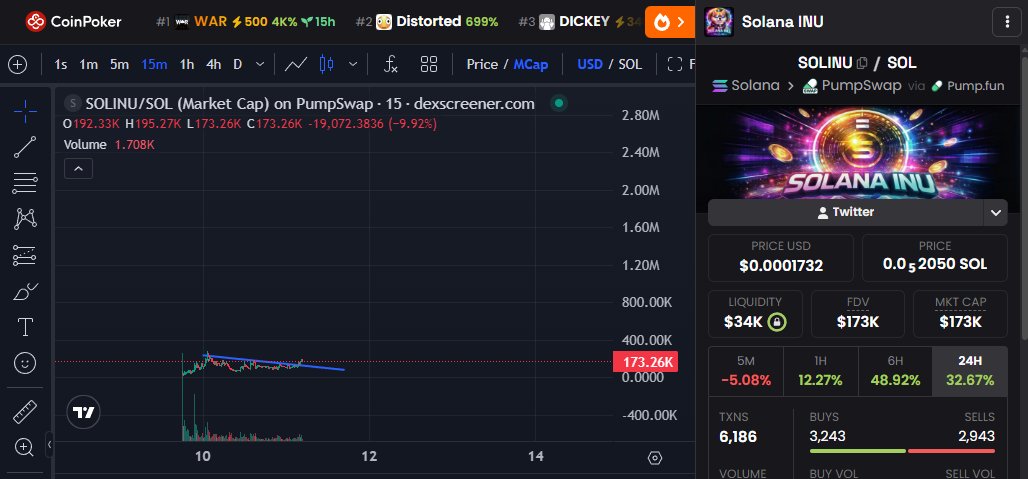Open the indicators fx menu
Screen dimensions: 1028x479
coord(391,64)
